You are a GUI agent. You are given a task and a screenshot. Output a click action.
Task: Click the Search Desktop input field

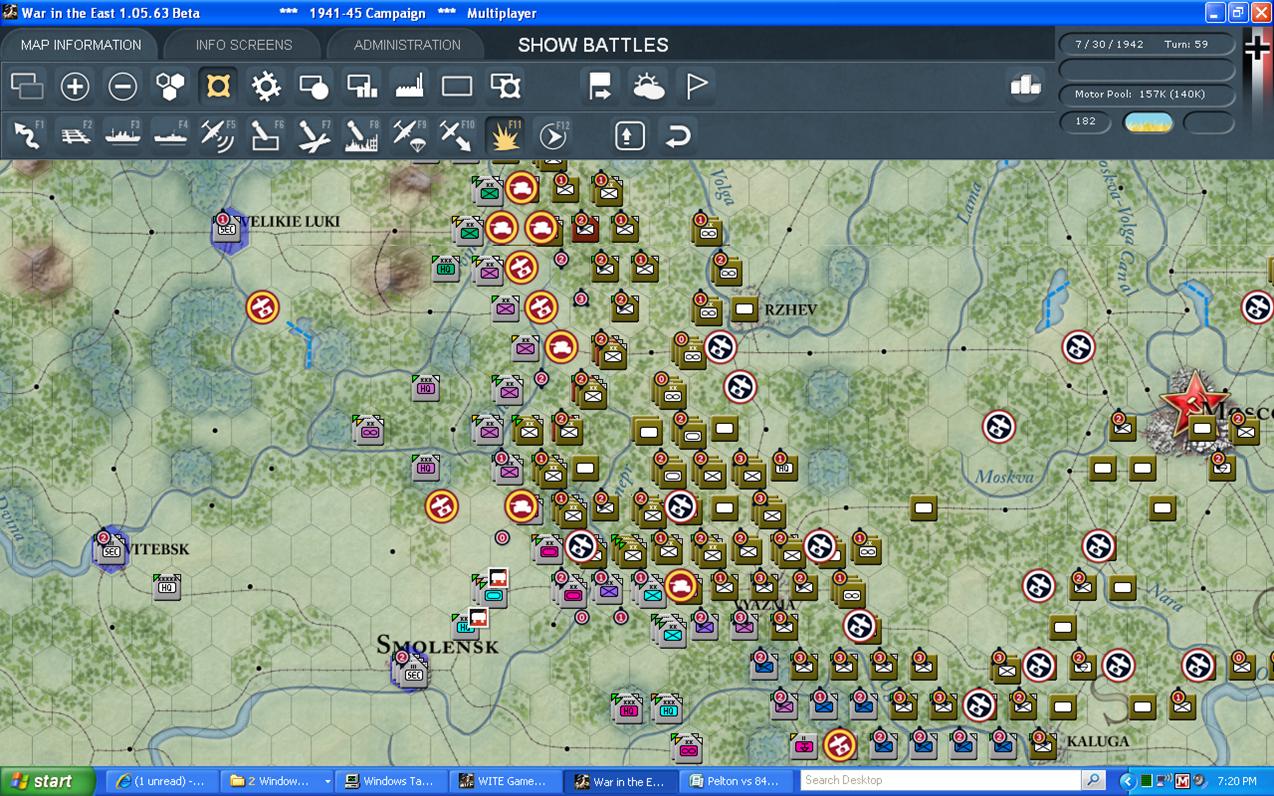pyautogui.click(x=940, y=780)
